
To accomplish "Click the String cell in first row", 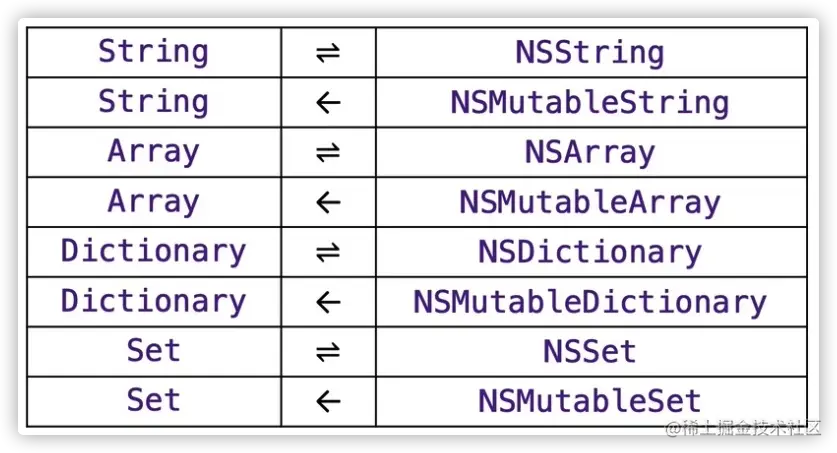I will pyautogui.click(x=154, y=53).
